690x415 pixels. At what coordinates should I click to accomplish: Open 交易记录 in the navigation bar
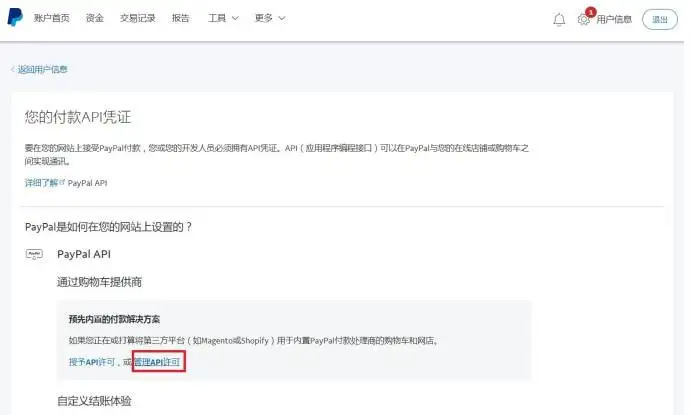click(137, 18)
